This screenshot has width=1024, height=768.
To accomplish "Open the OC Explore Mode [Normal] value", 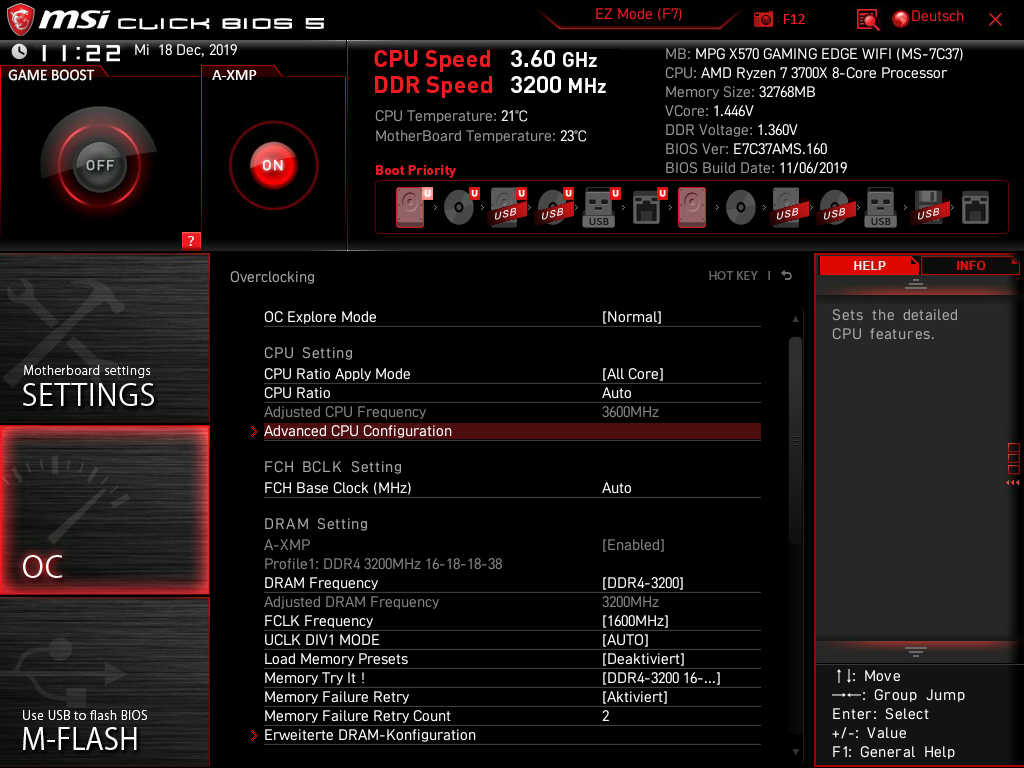I will click(x=632, y=317).
